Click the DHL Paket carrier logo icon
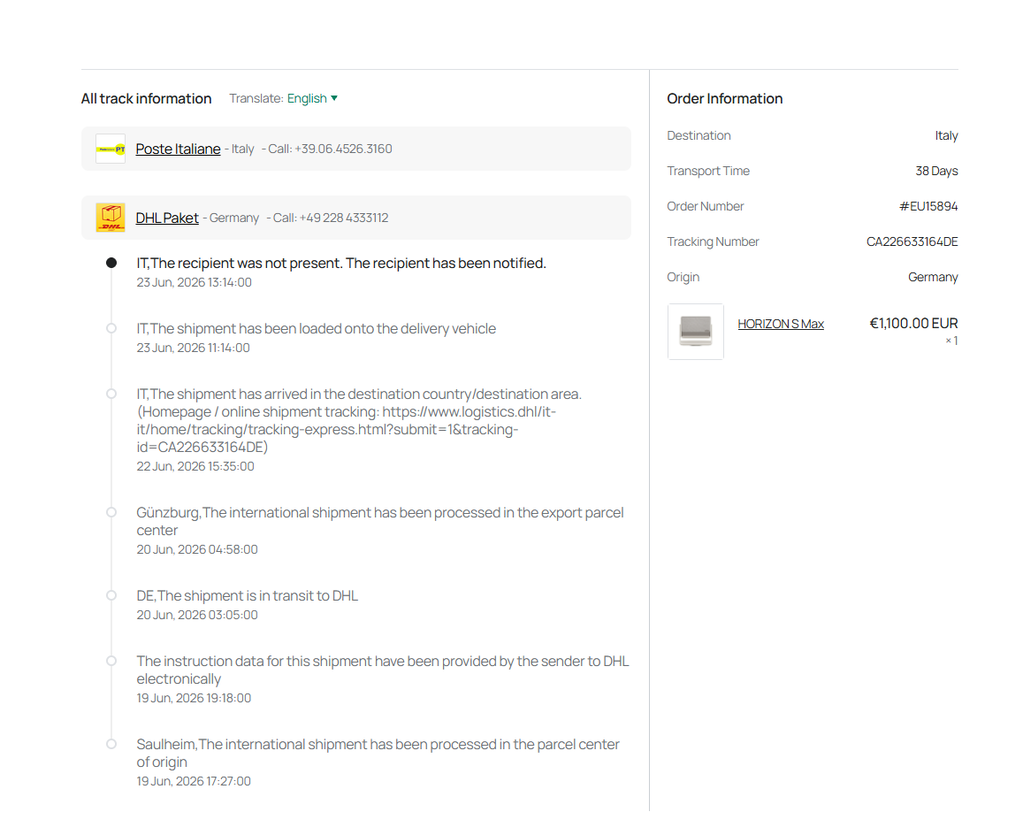 (x=110, y=218)
